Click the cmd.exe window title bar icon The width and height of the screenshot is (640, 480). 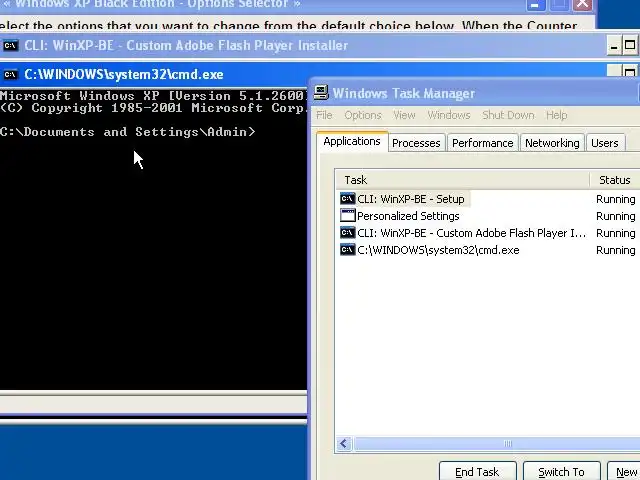[10, 75]
